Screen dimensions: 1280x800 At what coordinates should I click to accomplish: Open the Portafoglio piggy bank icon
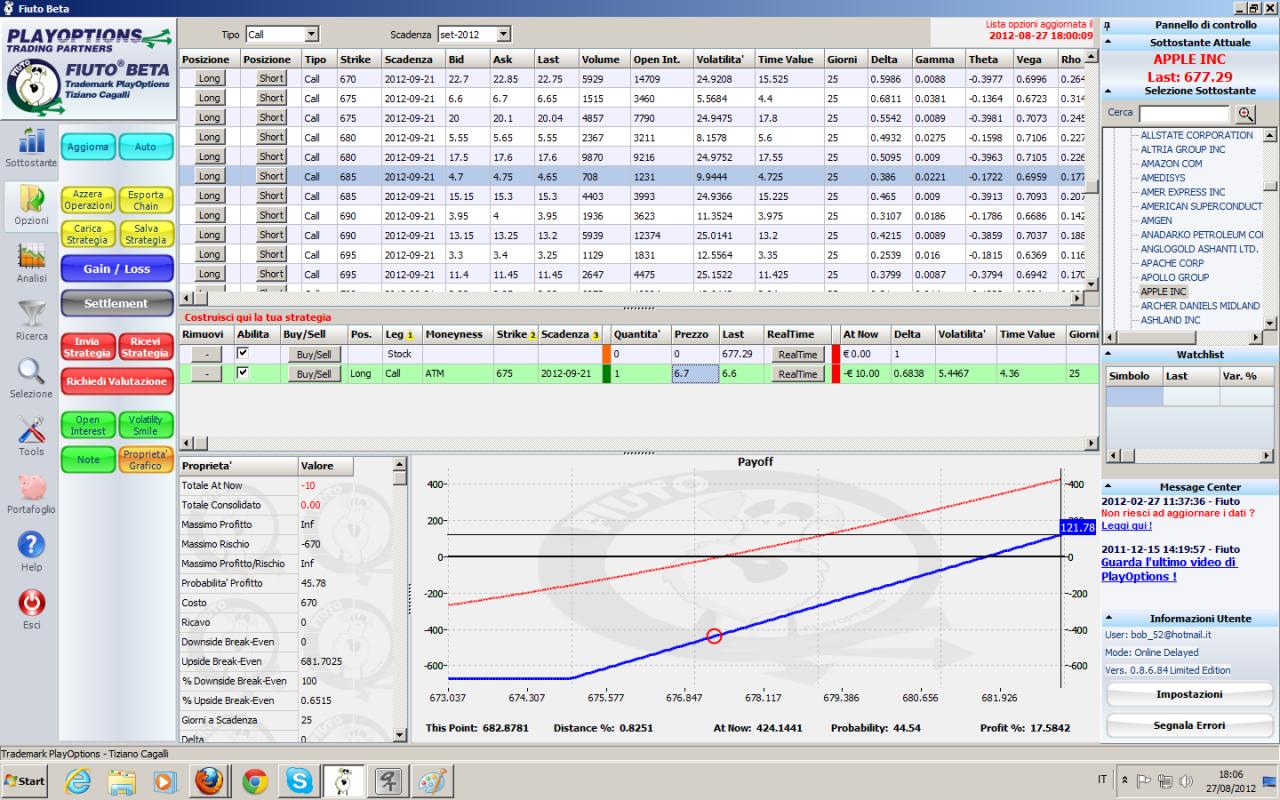pyautogui.click(x=30, y=488)
